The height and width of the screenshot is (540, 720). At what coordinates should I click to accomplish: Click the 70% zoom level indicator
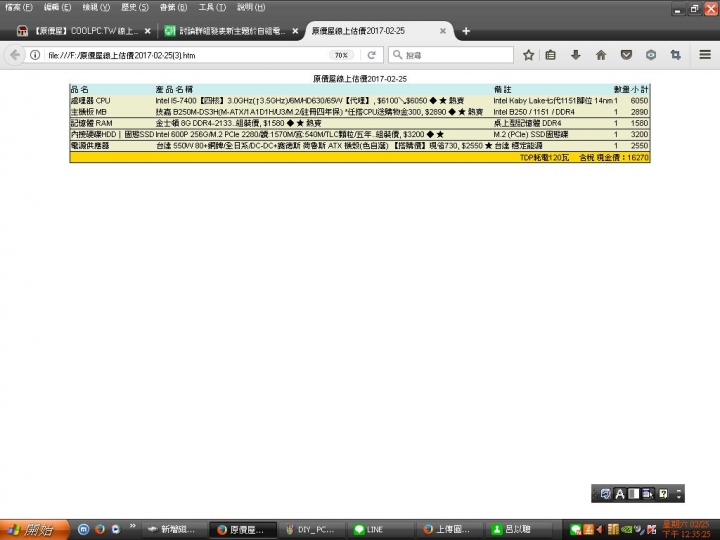[x=341, y=55]
